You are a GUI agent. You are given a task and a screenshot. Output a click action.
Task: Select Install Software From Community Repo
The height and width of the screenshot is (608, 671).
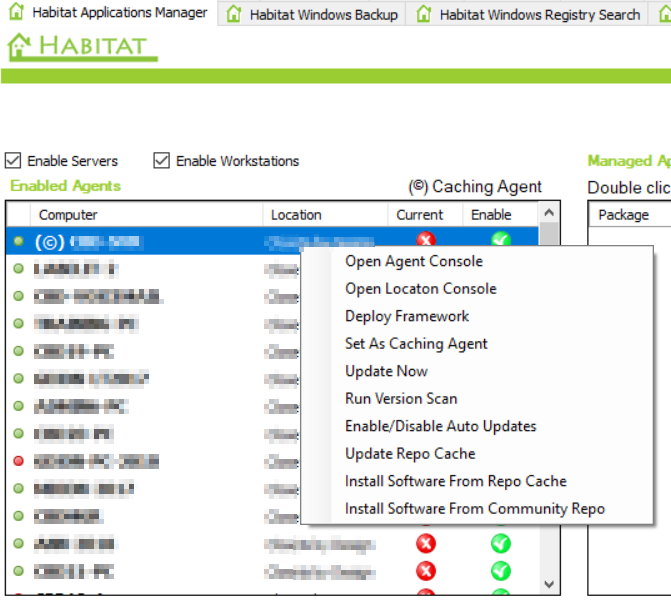475,508
